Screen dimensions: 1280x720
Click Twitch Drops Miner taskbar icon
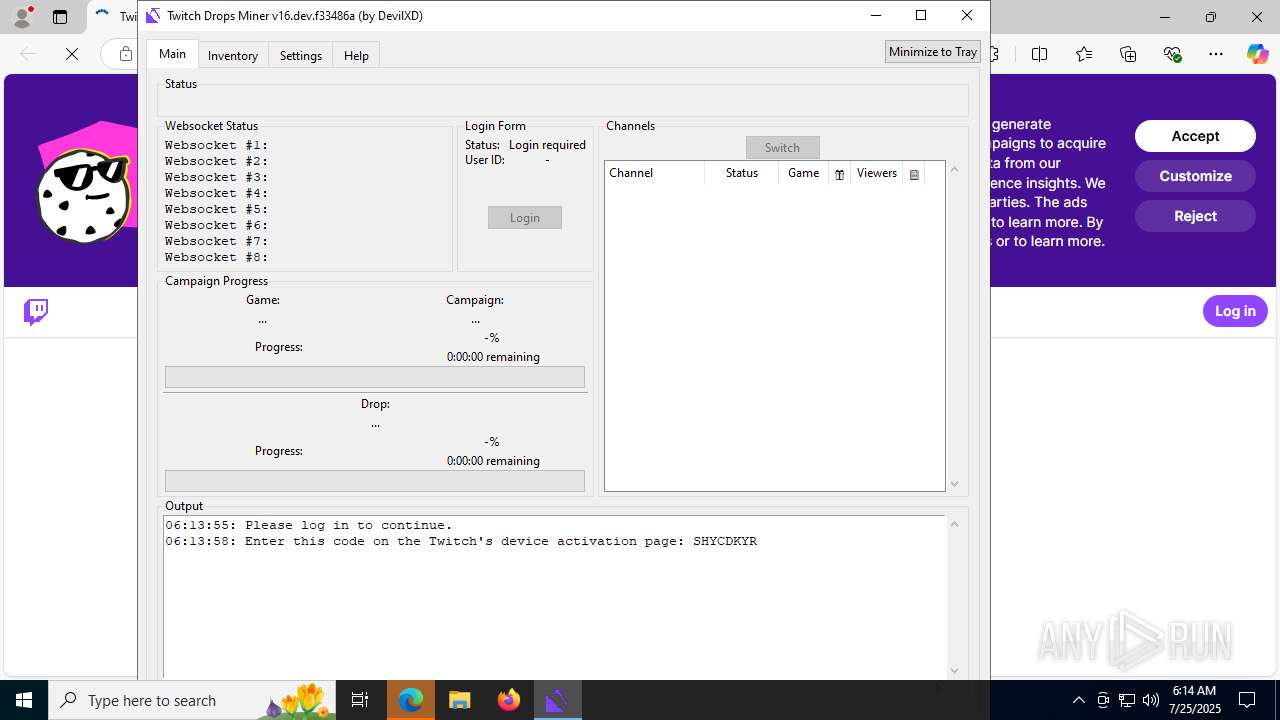tap(557, 700)
